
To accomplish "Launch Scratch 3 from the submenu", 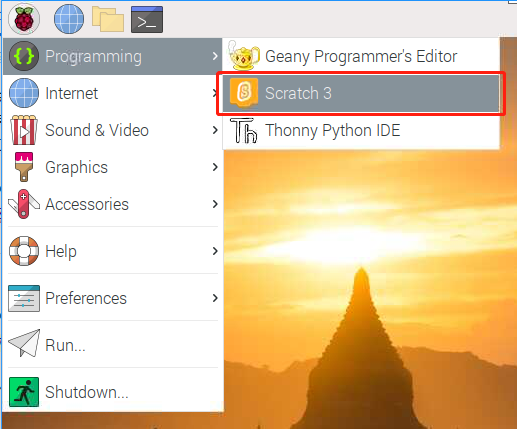I will [361, 93].
